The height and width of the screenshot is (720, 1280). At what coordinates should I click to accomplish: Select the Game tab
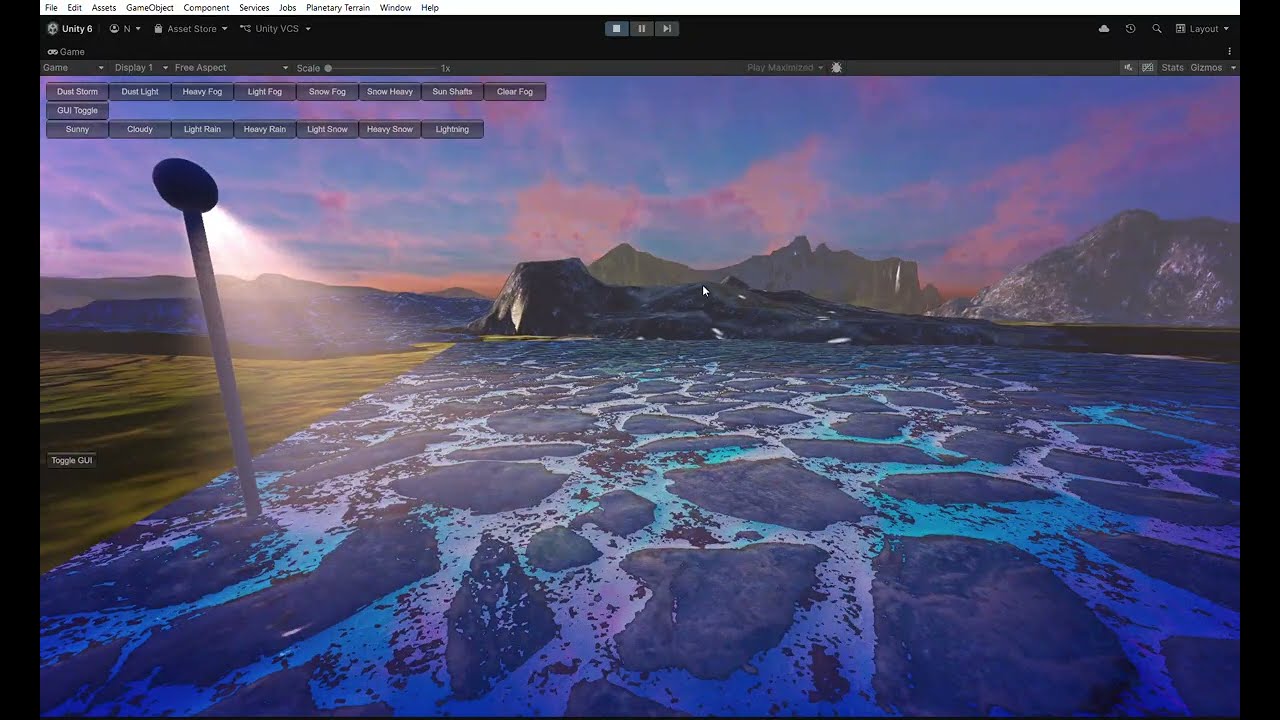[66, 52]
